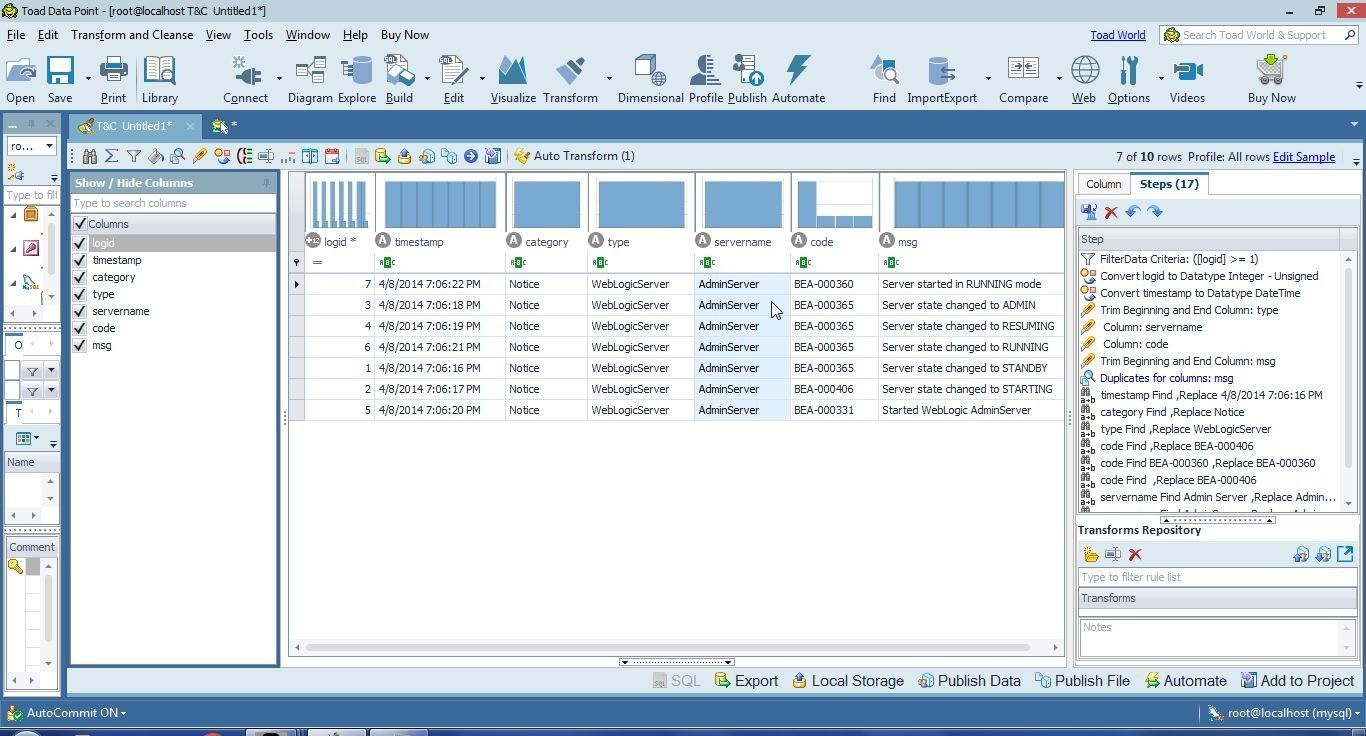
Task: Click the Export button
Action: click(746, 681)
